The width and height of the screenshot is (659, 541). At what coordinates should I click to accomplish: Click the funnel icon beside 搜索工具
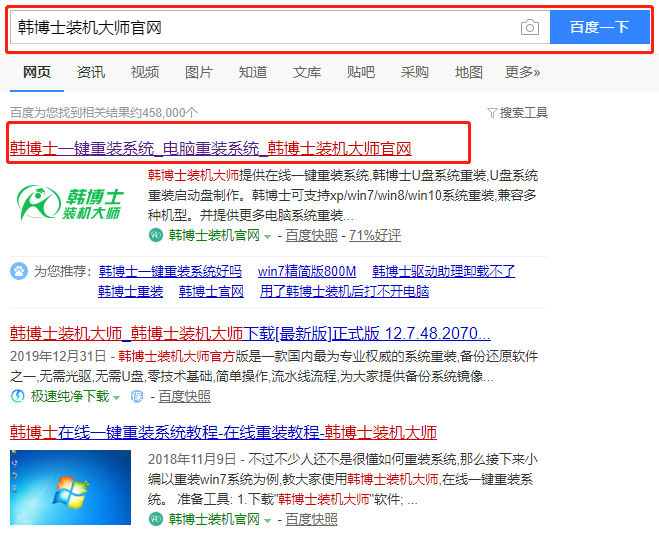point(492,113)
